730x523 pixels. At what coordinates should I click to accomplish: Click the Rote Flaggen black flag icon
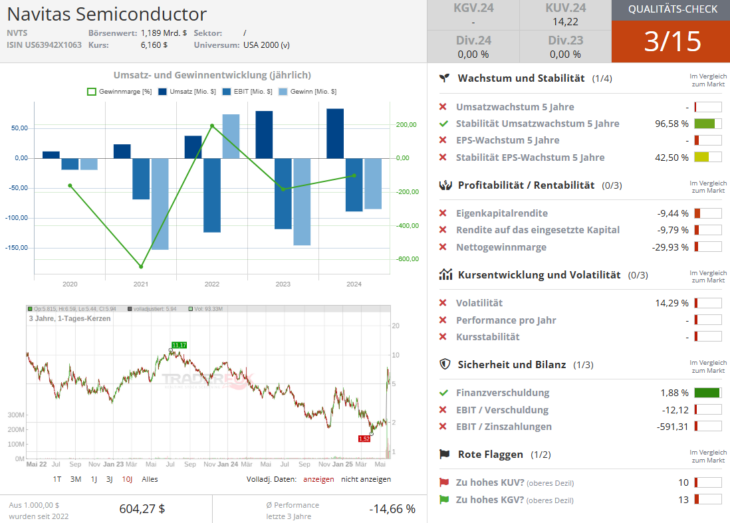tap(445, 454)
